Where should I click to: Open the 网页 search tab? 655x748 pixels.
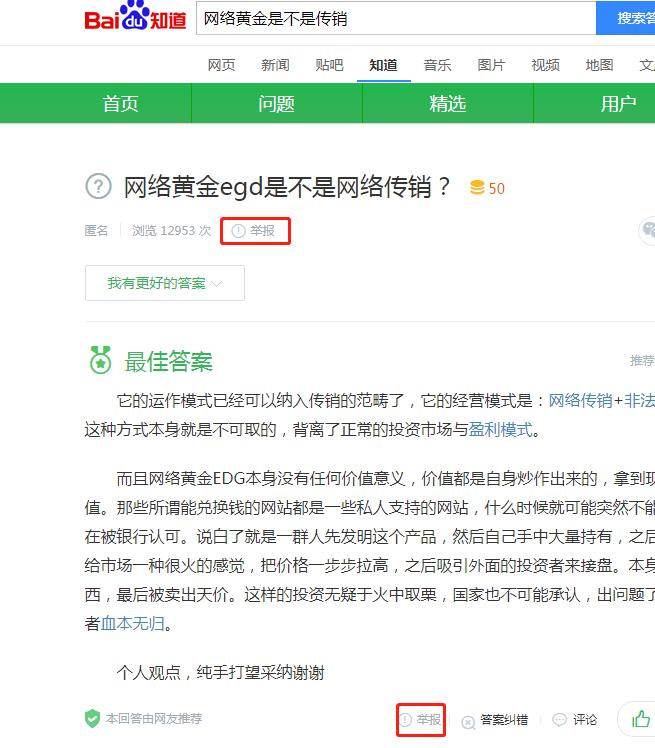[x=222, y=65]
